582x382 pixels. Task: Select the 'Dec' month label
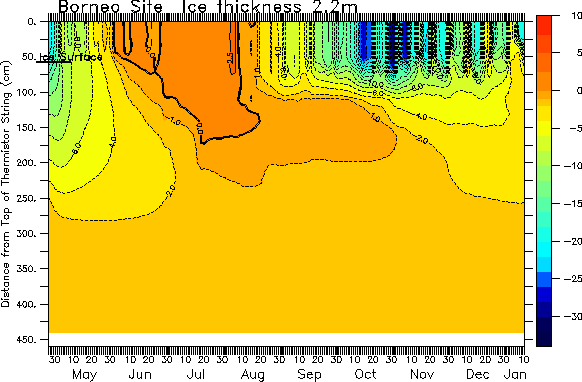pyautogui.click(x=478, y=374)
